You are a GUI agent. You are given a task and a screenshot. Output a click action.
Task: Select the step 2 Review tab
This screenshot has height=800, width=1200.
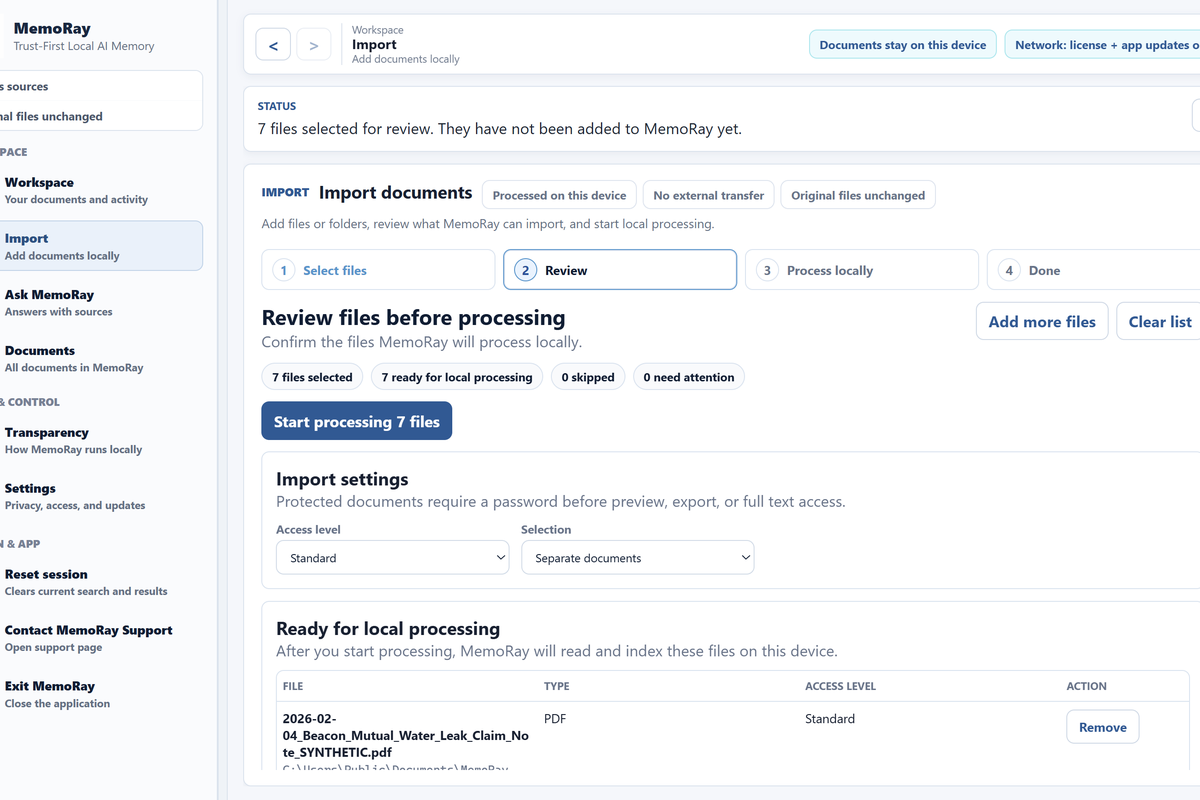(x=620, y=270)
